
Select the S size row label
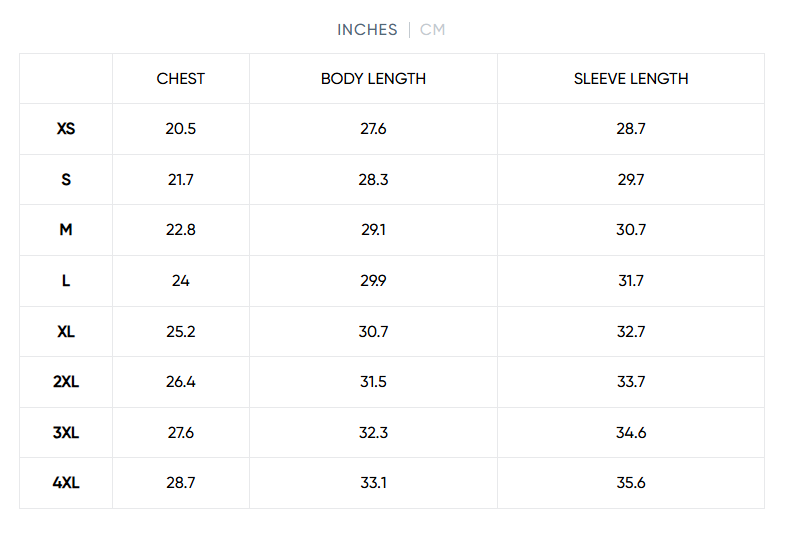[66, 180]
